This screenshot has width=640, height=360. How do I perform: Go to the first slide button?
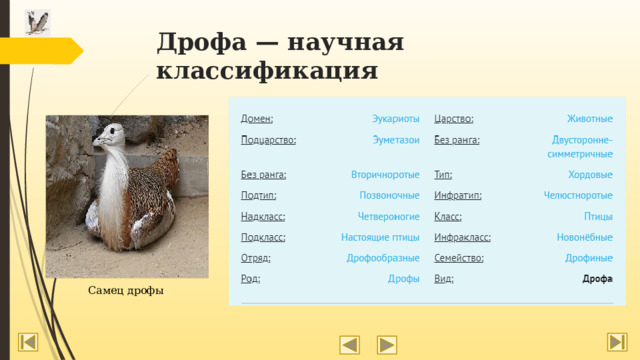pos(28,342)
